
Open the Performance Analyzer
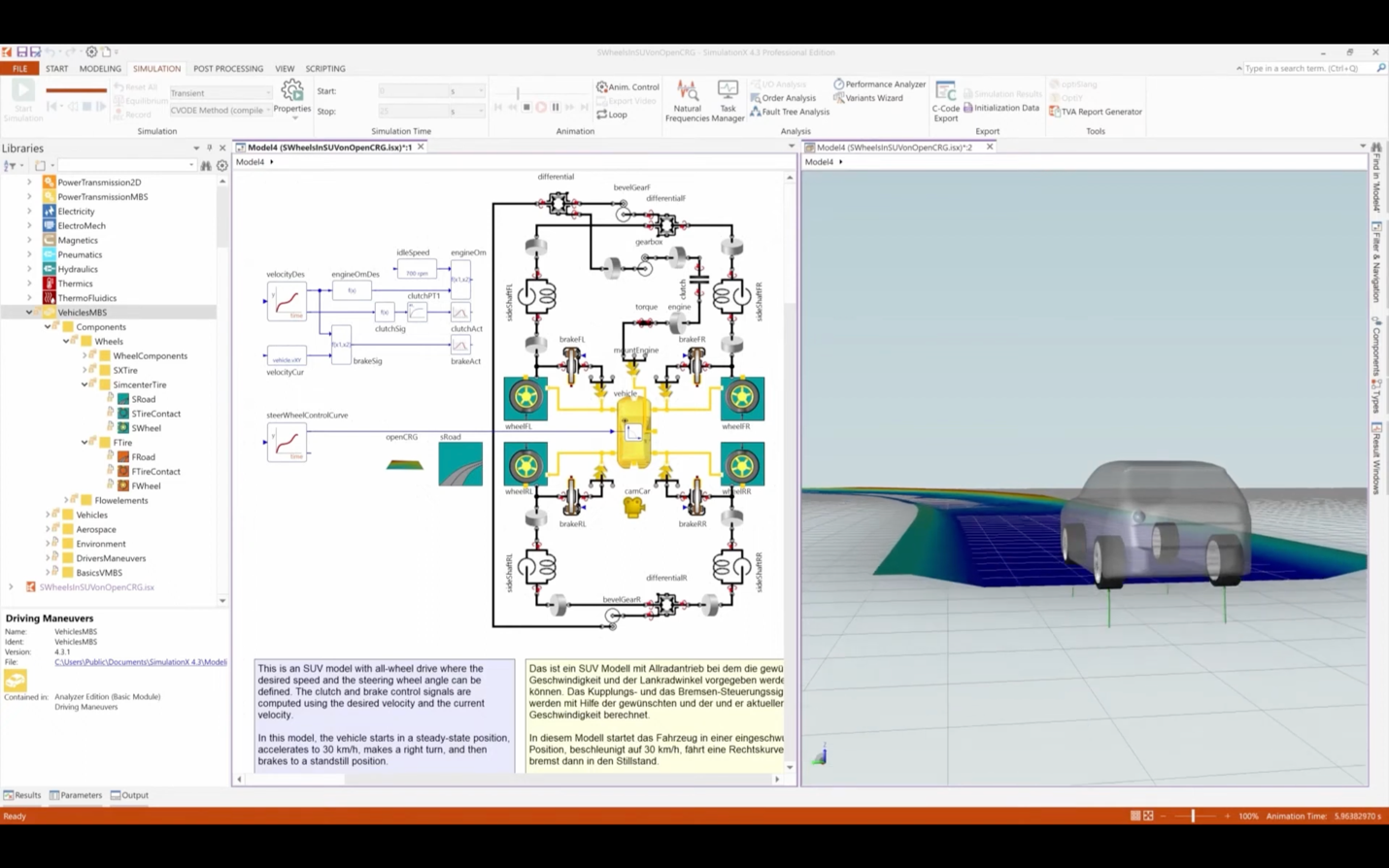point(880,84)
